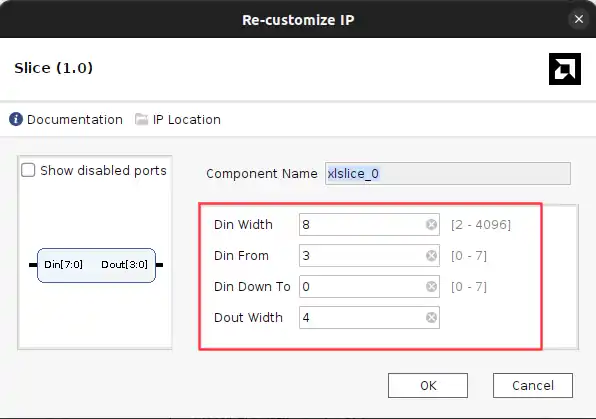This screenshot has width=596, height=419.
Task: Click into the Component Name field
Action: (x=448, y=174)
